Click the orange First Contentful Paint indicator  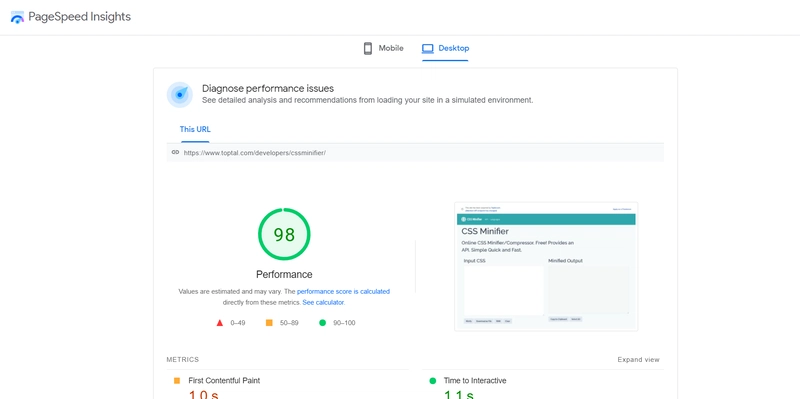pyautogui.click(x=177, y=381)
